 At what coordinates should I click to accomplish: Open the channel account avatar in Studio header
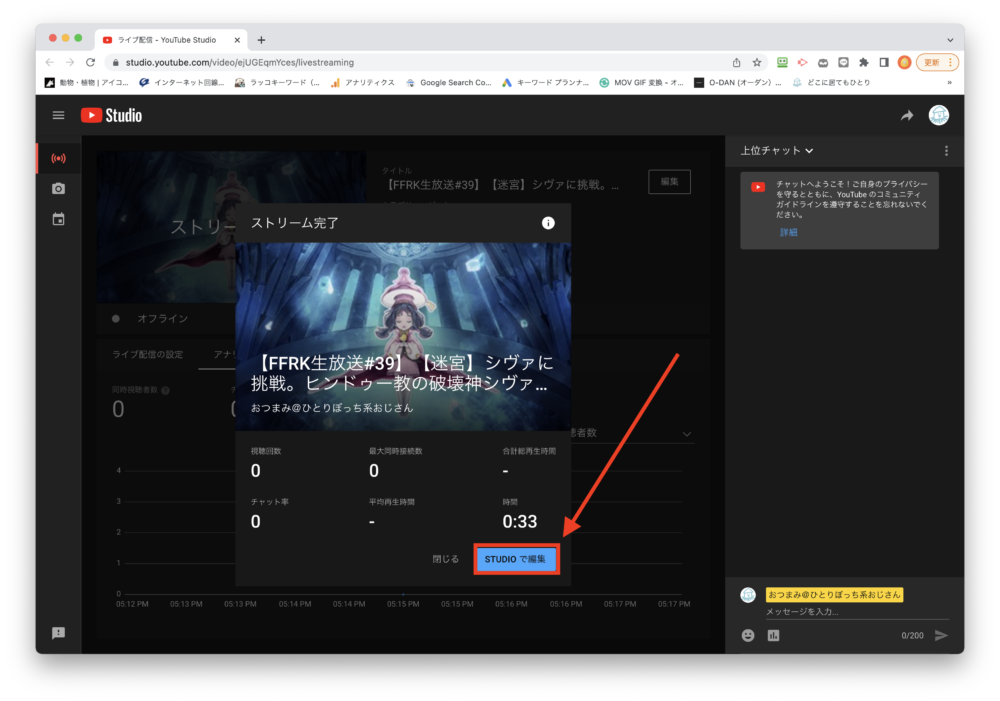[938, 115]
